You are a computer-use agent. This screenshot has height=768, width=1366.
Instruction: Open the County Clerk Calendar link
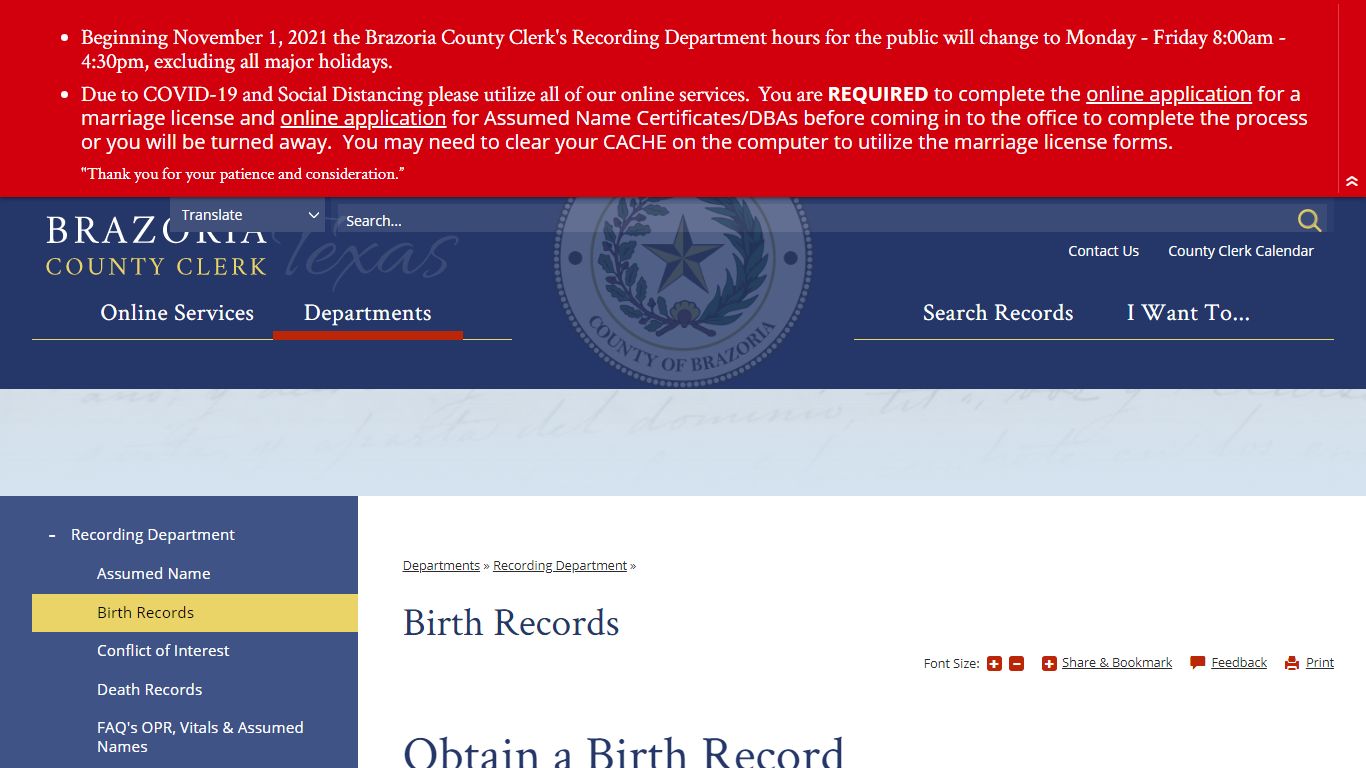(x=1241, y=251)
